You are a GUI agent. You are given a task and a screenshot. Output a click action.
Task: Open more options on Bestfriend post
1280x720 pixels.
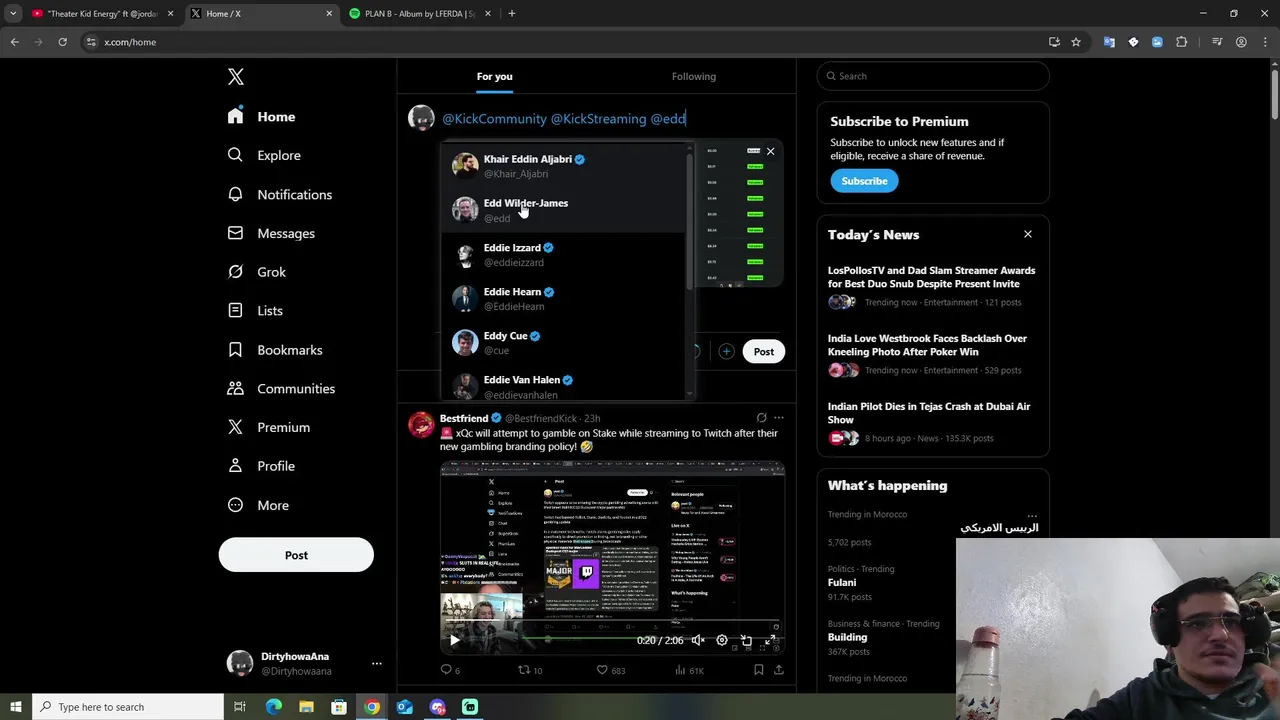(778, 418)
